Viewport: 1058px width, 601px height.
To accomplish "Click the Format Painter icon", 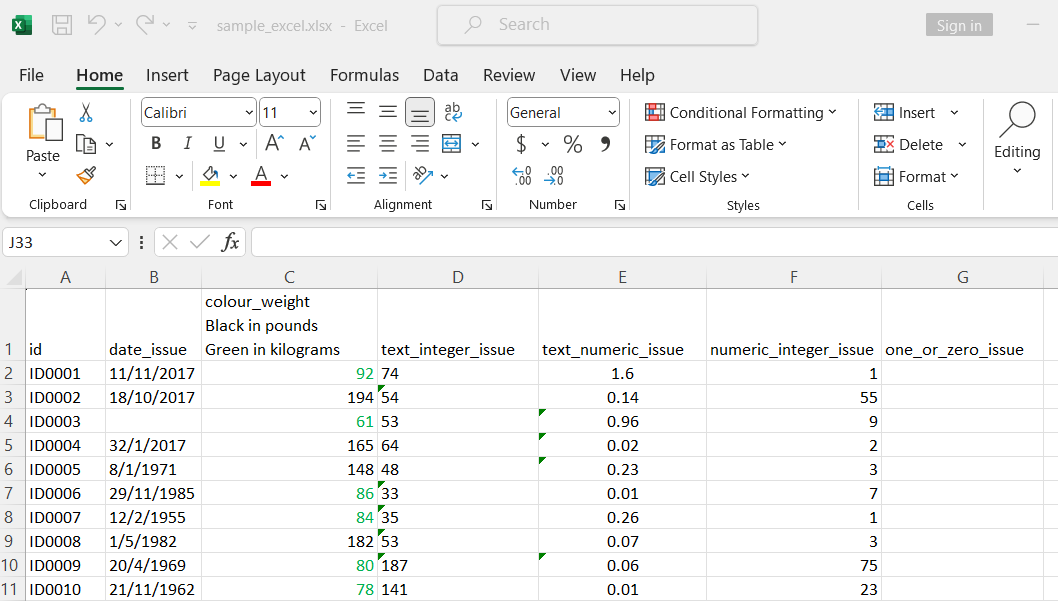I will (x=85, y=175).
